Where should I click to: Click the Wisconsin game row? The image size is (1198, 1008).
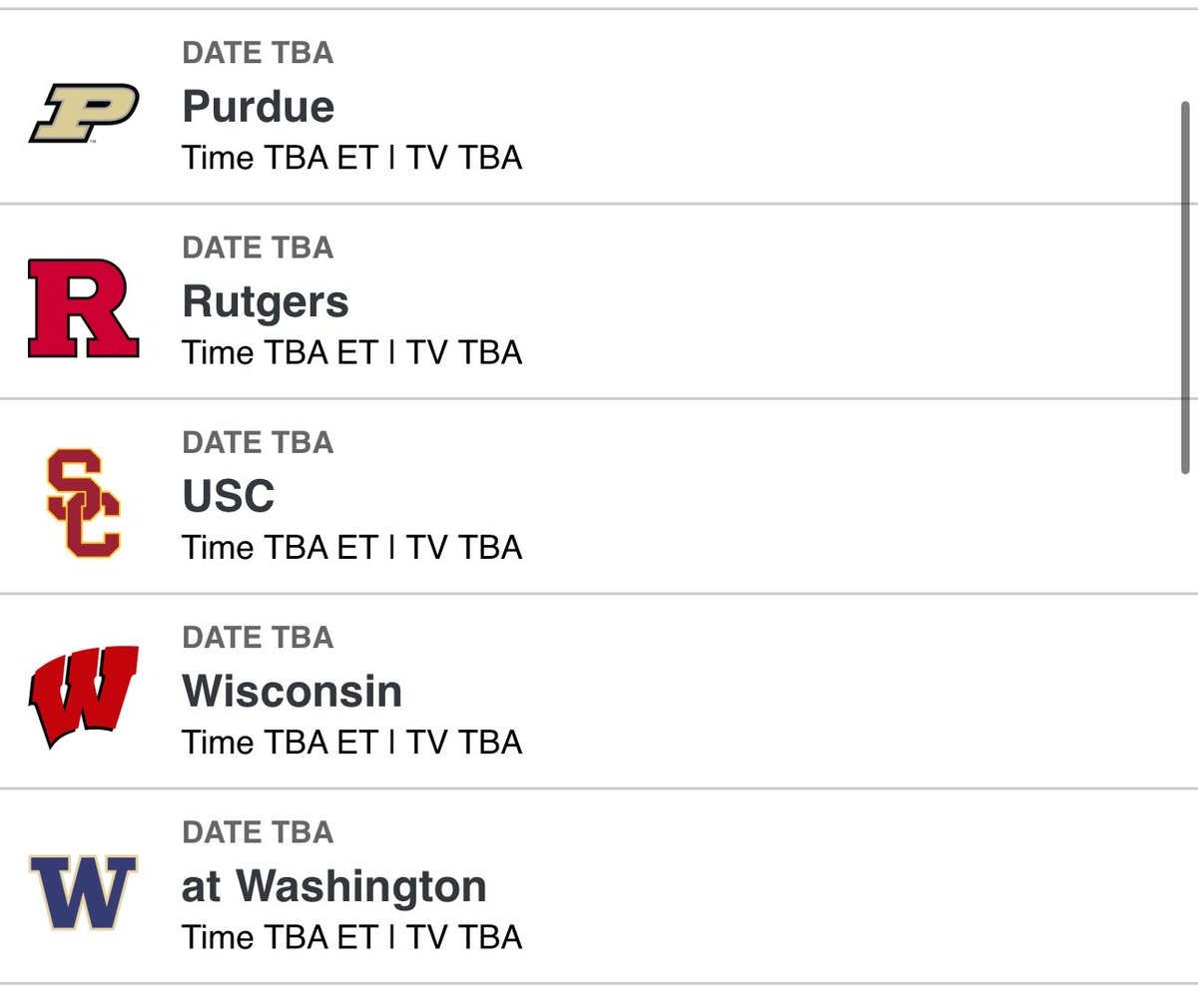(x=599, y=689)
